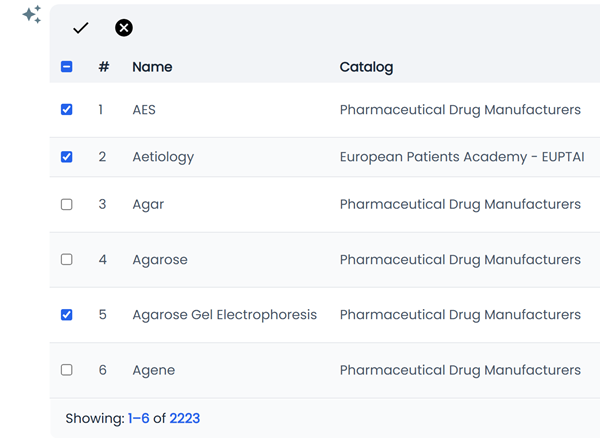600x446 pixels.
Task: Click the Agene term name
Action: pos(153,370)
